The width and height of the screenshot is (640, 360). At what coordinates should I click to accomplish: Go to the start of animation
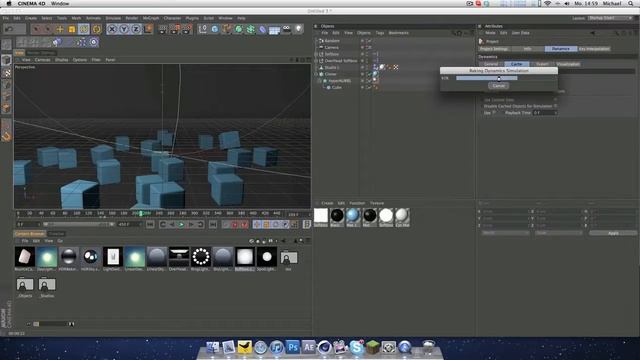pos(150,224)
